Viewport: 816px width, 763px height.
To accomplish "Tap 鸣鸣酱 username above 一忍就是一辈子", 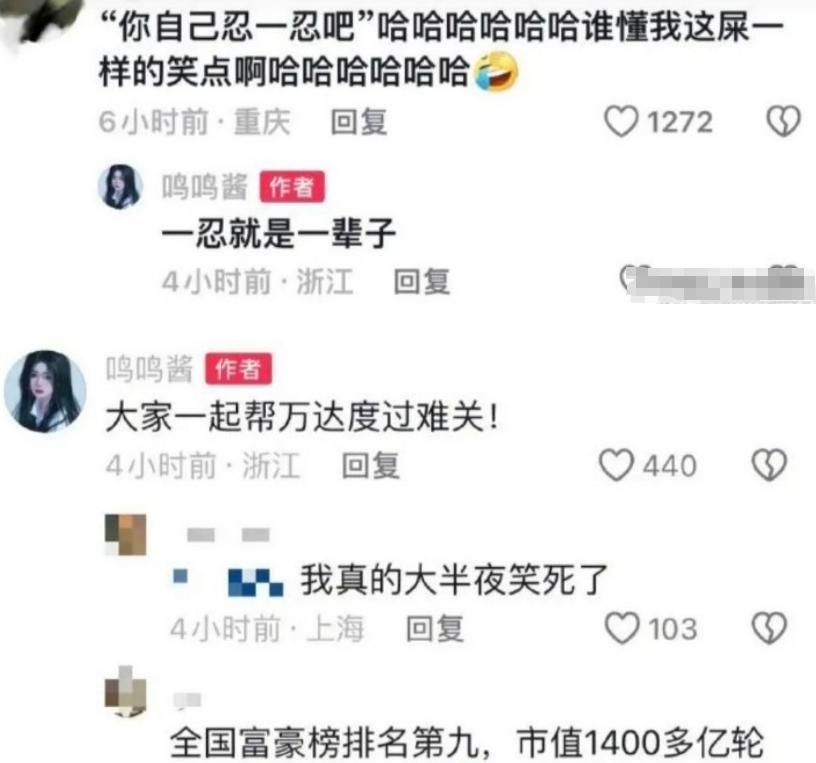I will click(x=205, y=186).
